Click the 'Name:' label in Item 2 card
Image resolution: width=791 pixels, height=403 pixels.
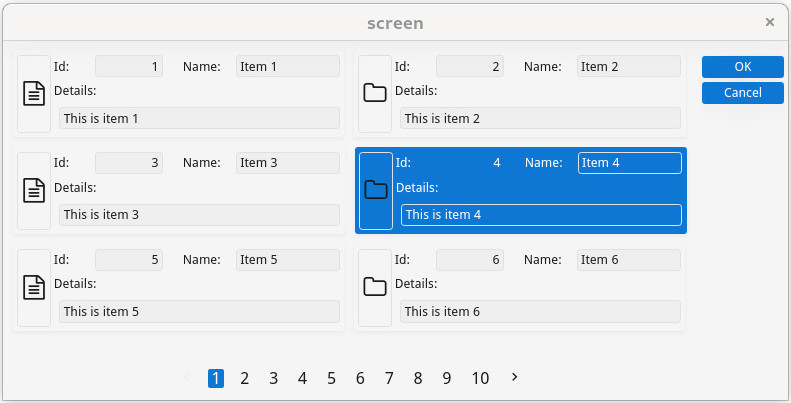point(543,66)
